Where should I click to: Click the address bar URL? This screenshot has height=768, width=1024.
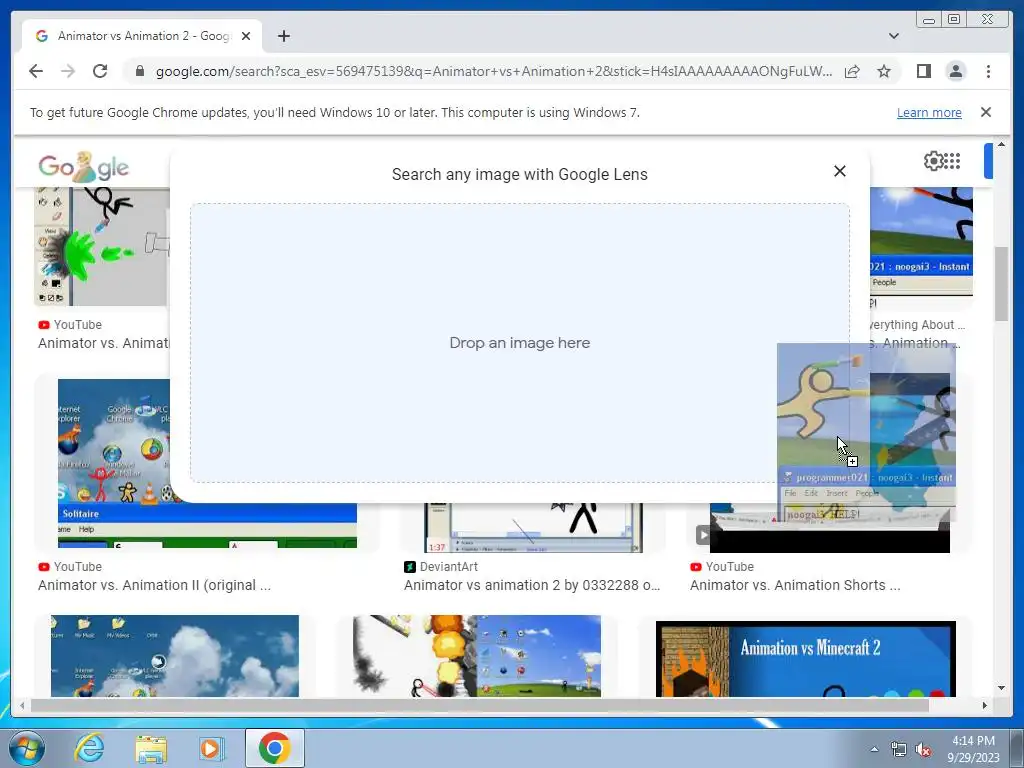[494, 71]
